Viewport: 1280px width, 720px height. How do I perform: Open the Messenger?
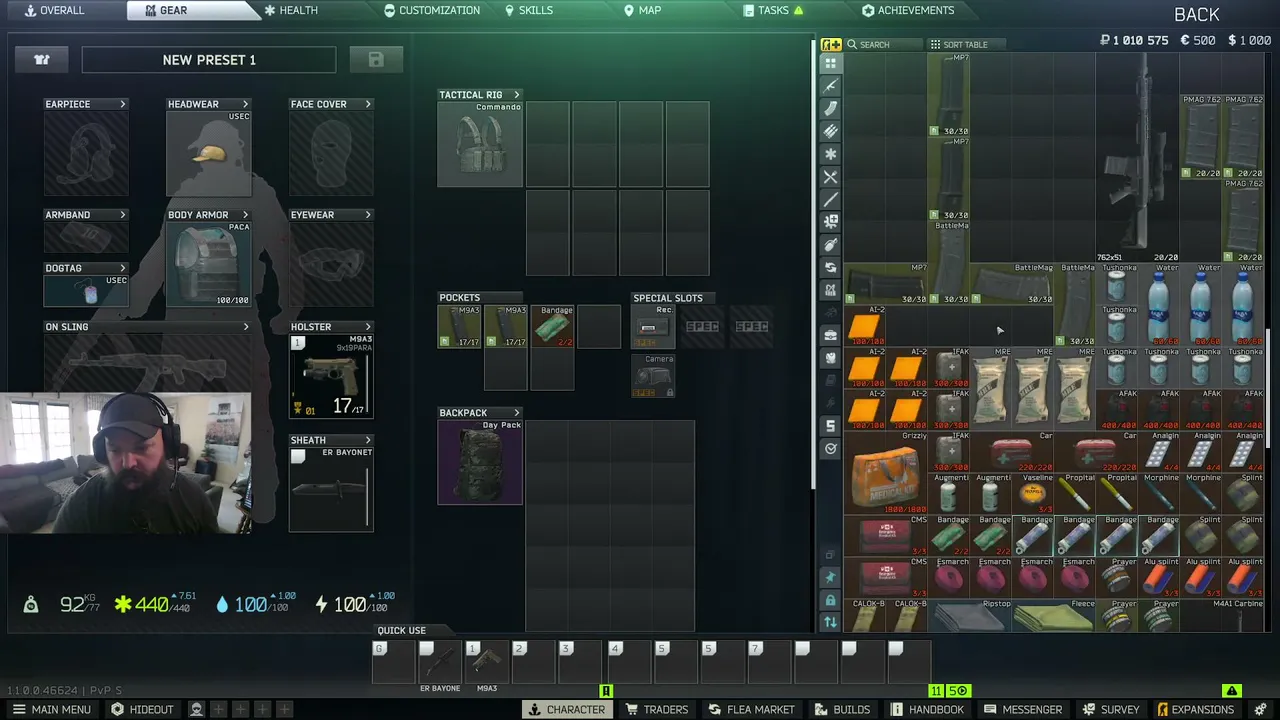click(1022, 709)
